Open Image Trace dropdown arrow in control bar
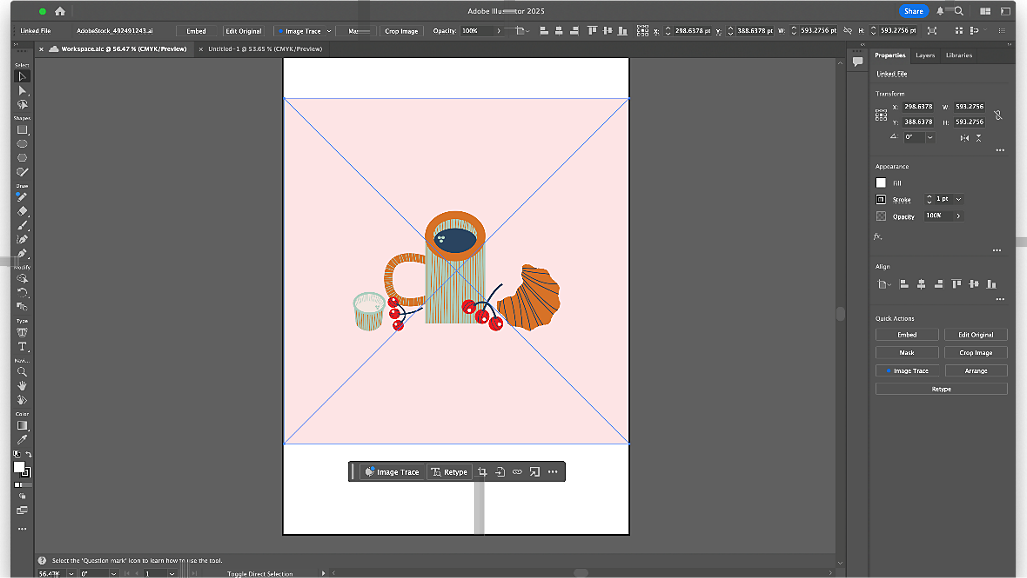Viewport: 1027px width, 578px height. (329, 31)
